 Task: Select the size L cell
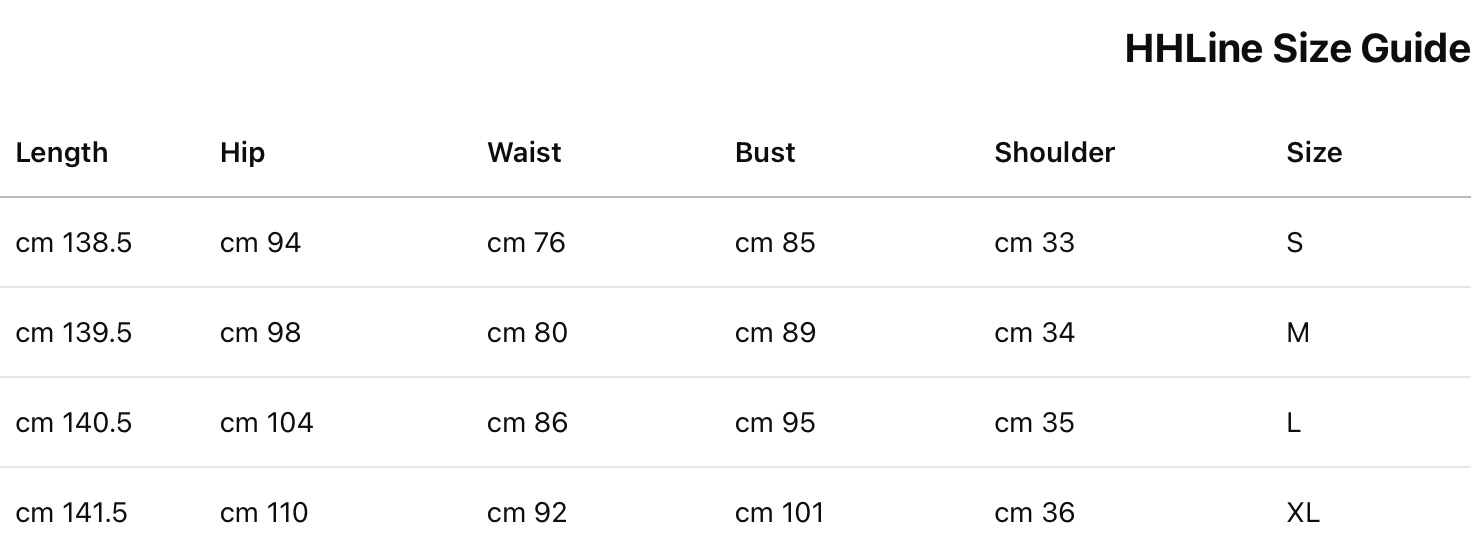click(1294, 423)
